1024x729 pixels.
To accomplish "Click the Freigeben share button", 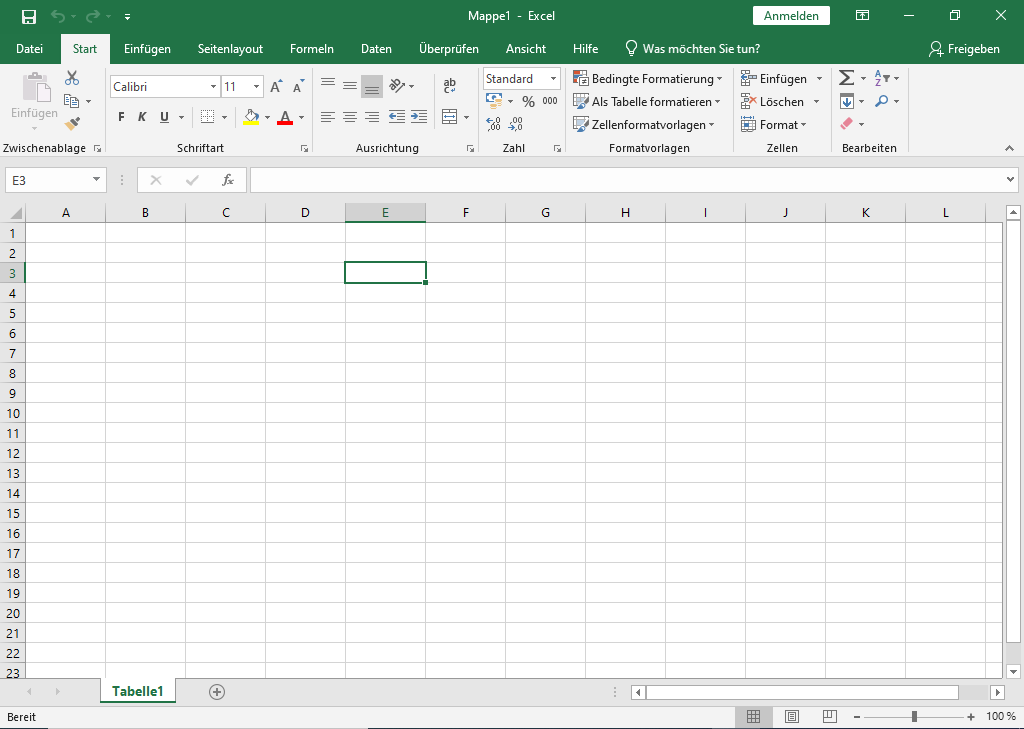I will [964, 49].
